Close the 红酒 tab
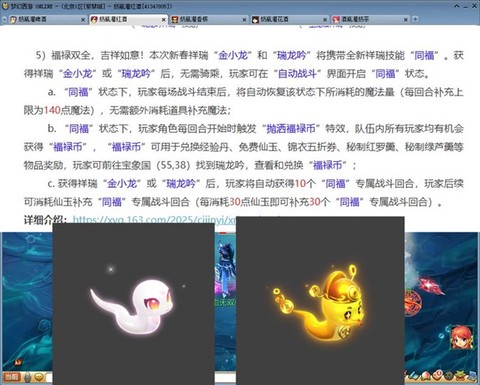Image resolution: width=480 pixels, height=385 pixels. [x=164, y=20]
